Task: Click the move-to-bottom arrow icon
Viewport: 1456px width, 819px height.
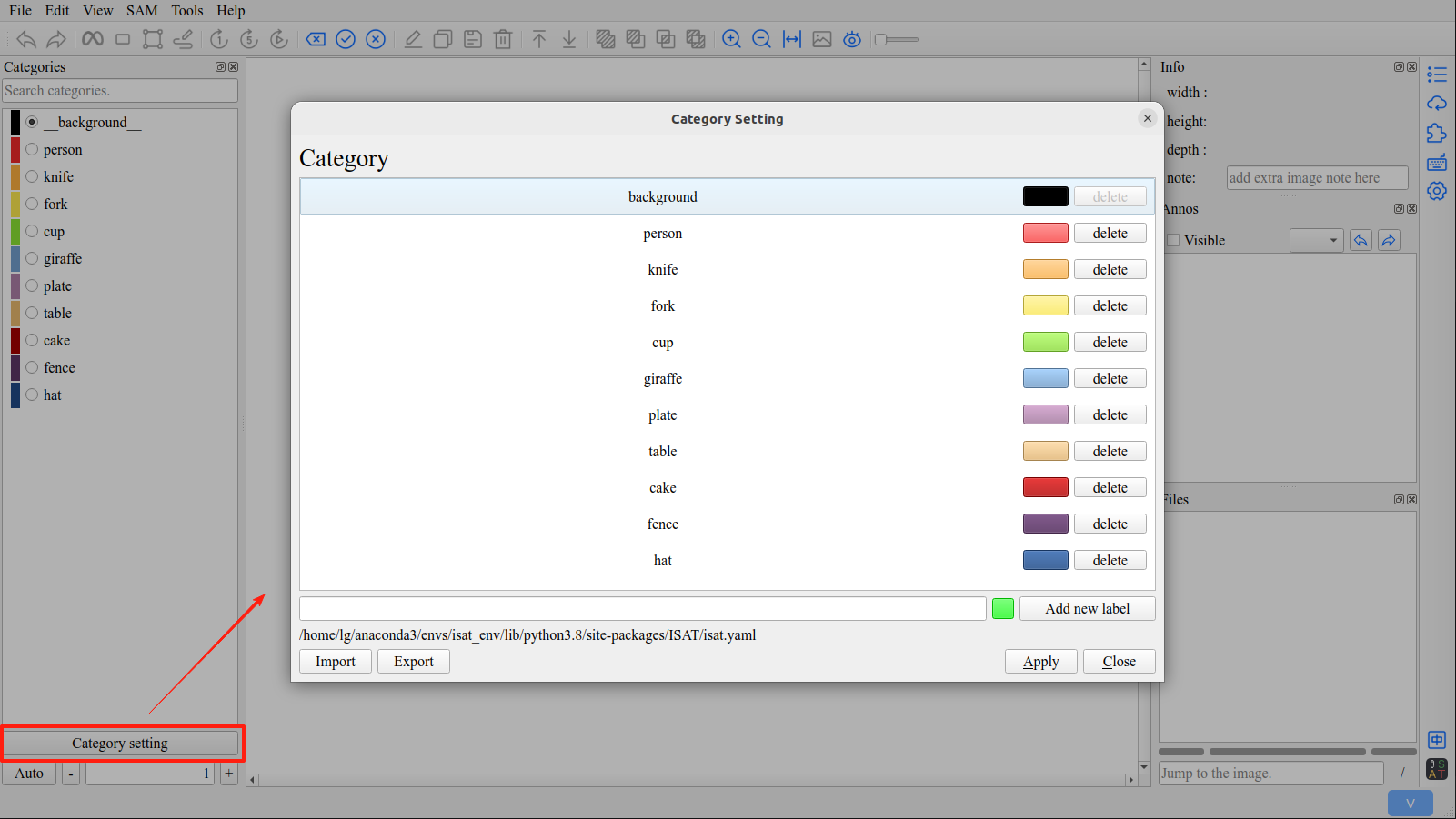Action: click(x=569, y=39)
